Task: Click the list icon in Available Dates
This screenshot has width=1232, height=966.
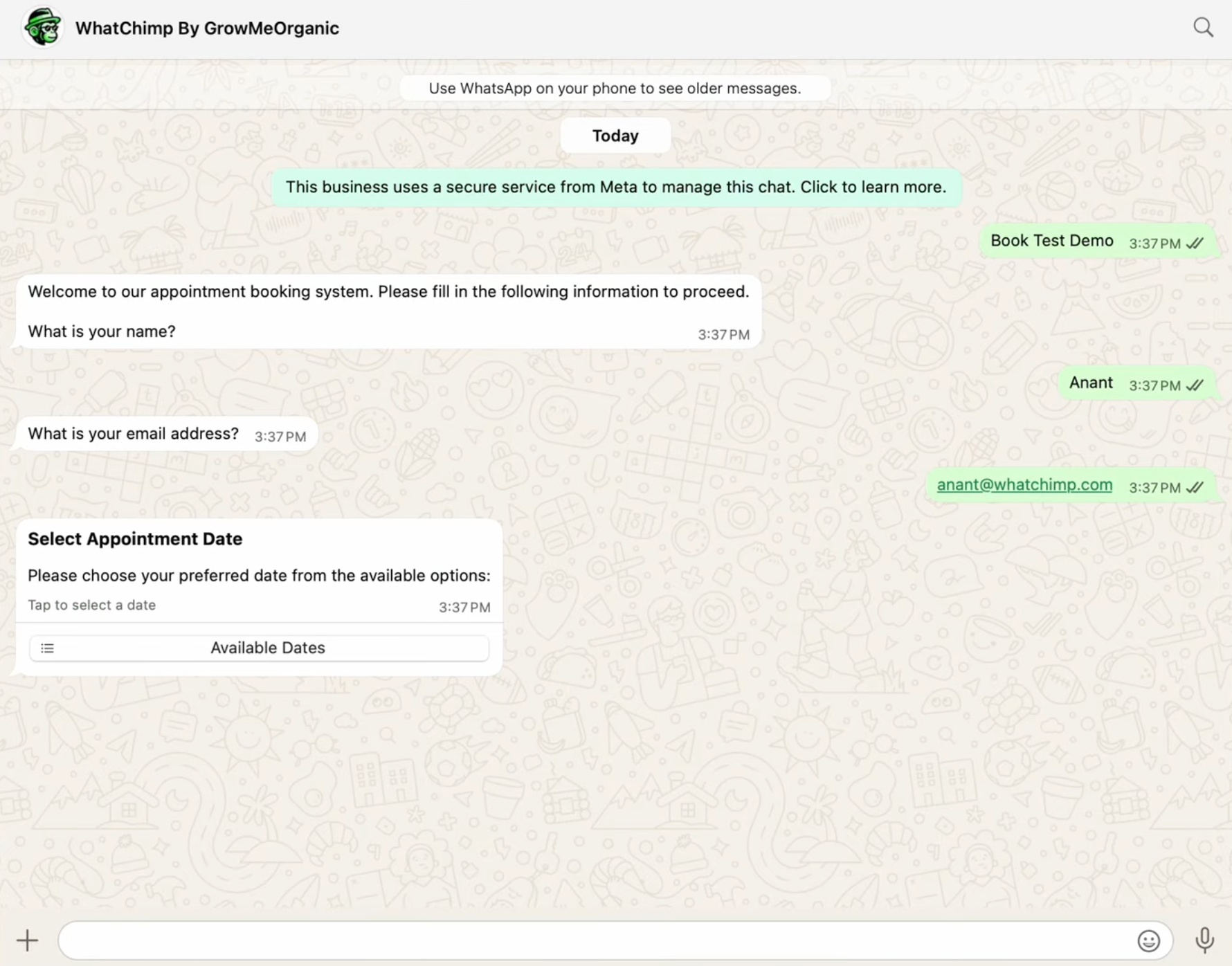Action: [47, 648]
